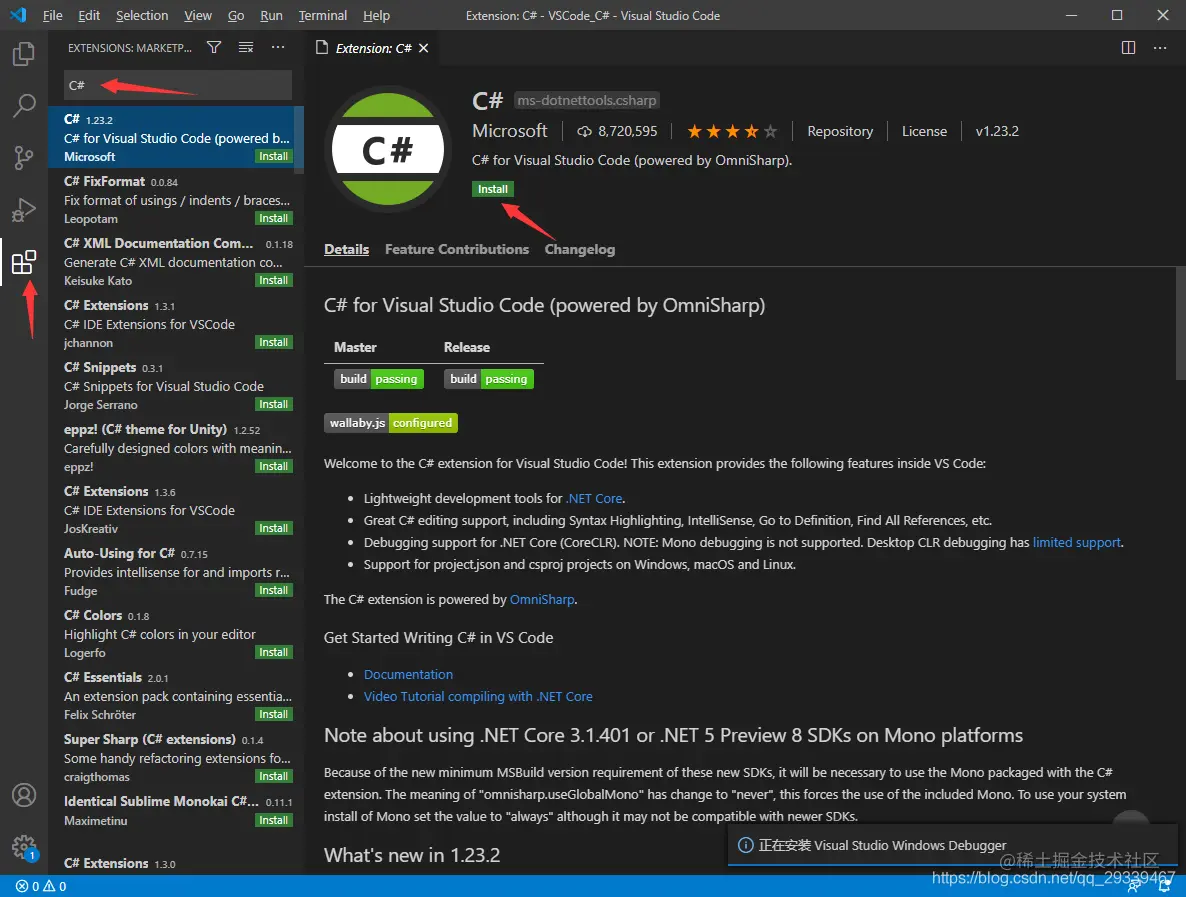Open the Documentation link
The image size is (1186, 897).
(x=408, y=674)
